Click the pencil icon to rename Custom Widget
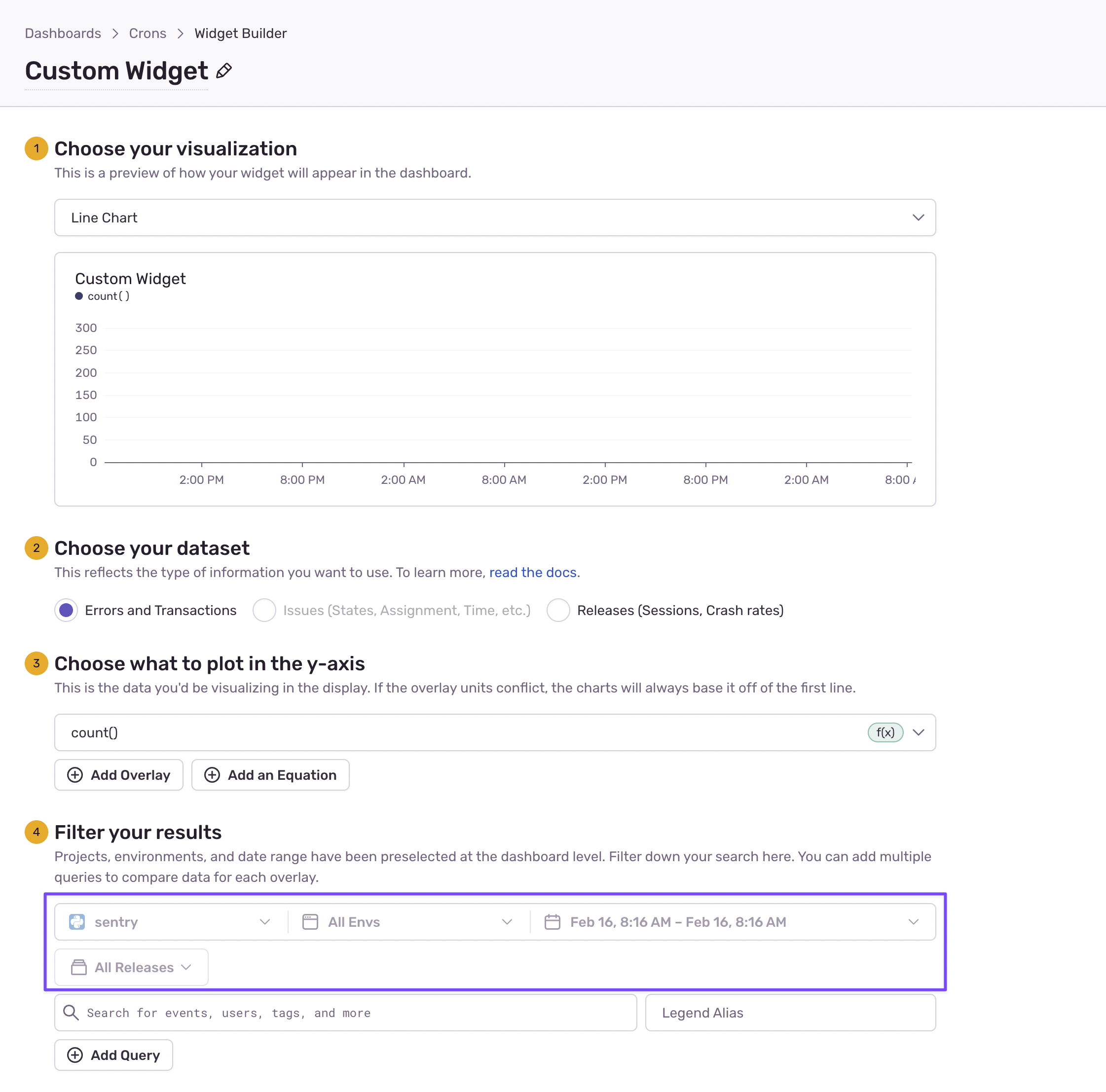The image size is (1106, 1092). [222, 71]
